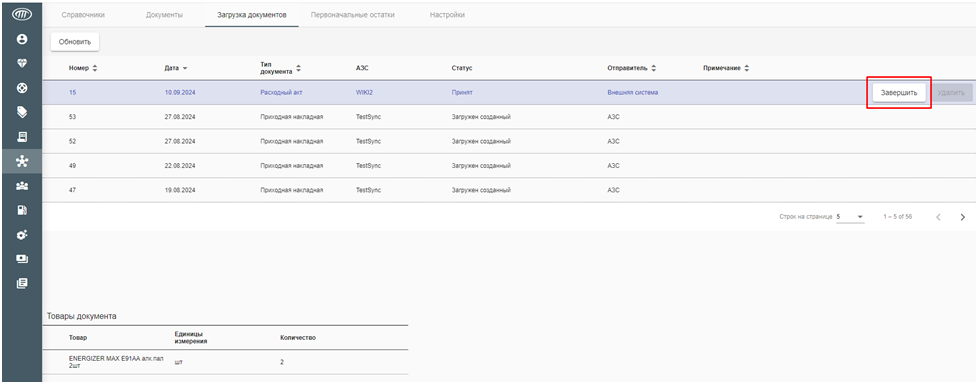Select the highlighted hub network sidebar icon
Image resolution: width=978 pixels, height=384 pixels.
(x=22, y=161)
